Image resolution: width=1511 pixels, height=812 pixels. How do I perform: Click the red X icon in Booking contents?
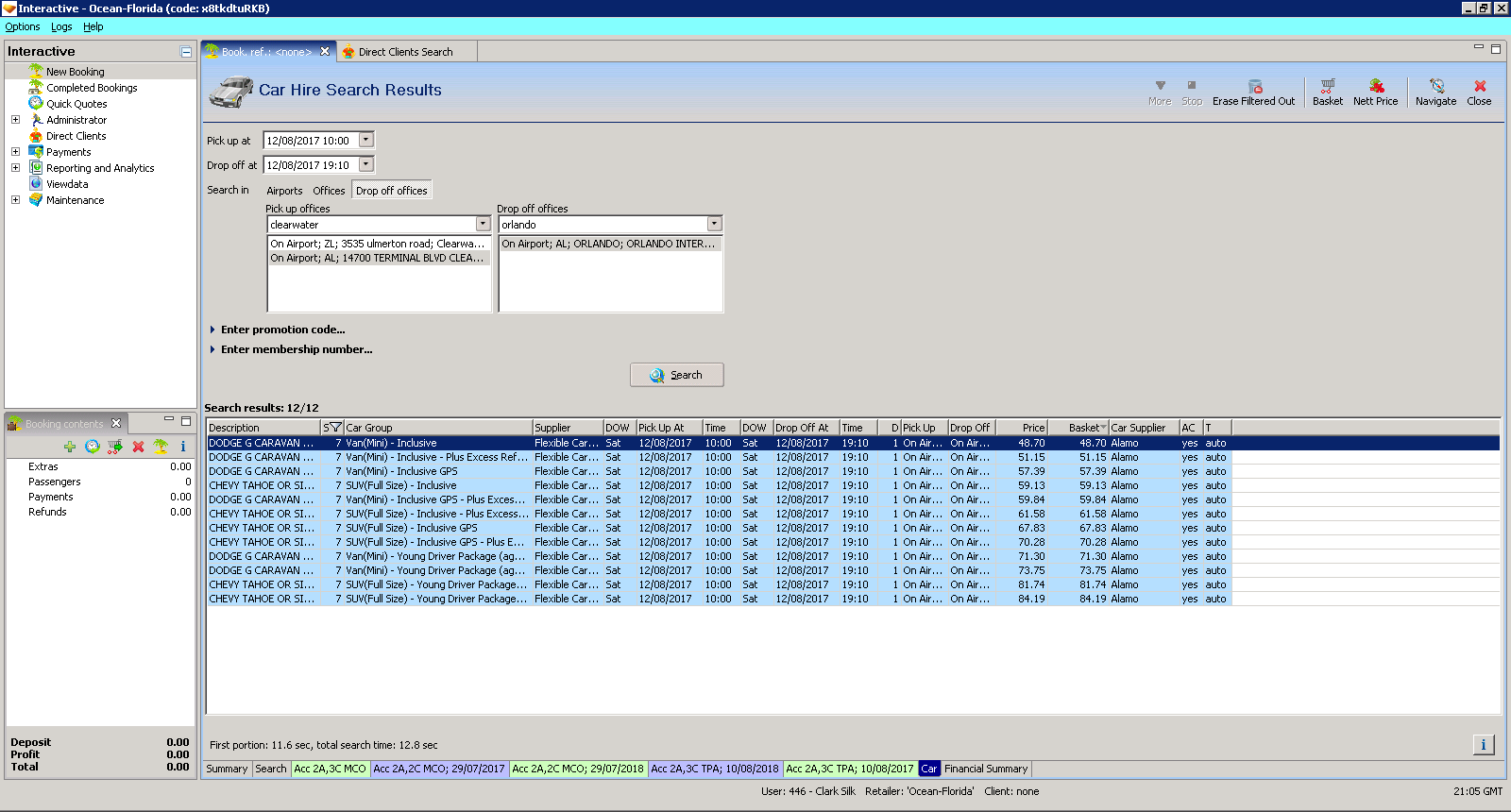pos(138,447)
